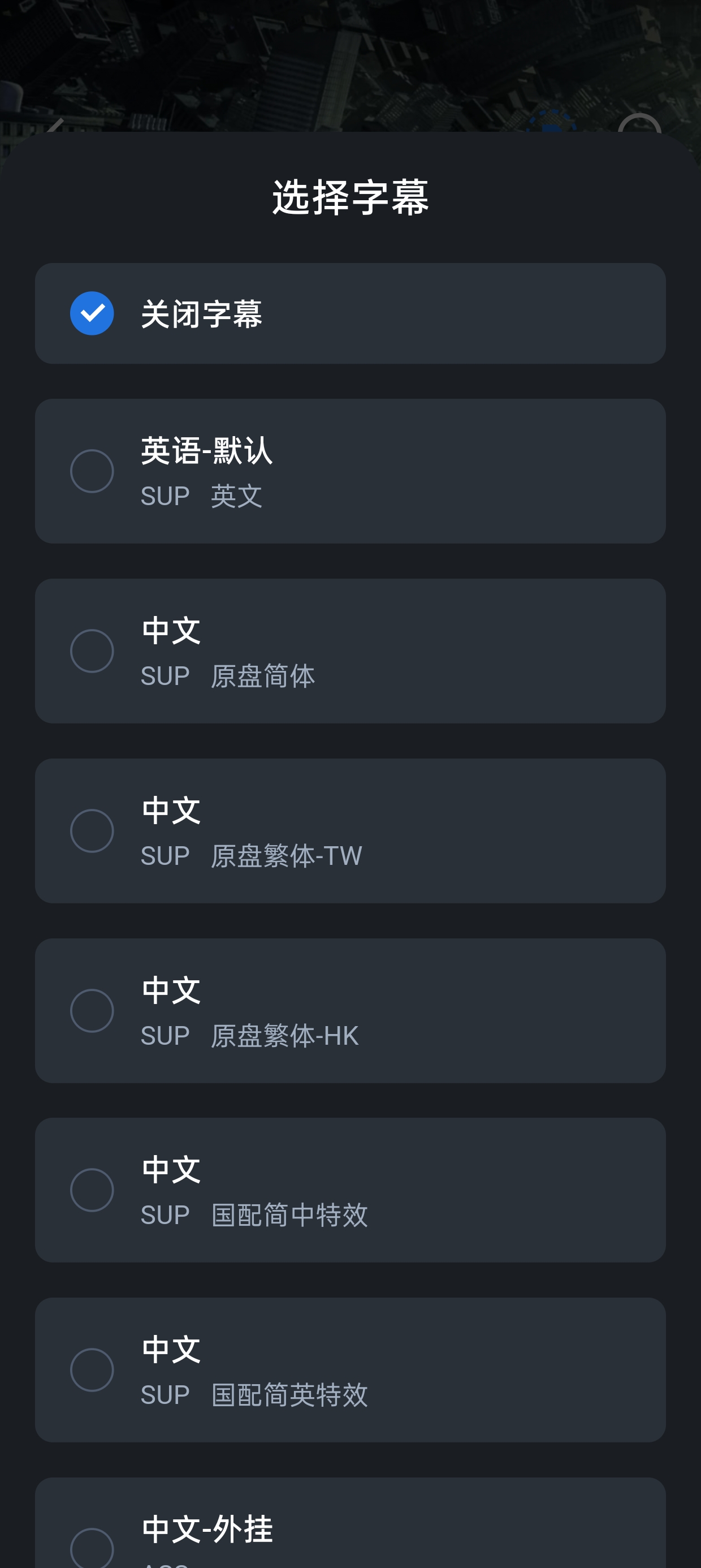Select the radio button for 原盘繁体-TW subtitle
This screenshot has height=1568, width=701.
[92, 831]
